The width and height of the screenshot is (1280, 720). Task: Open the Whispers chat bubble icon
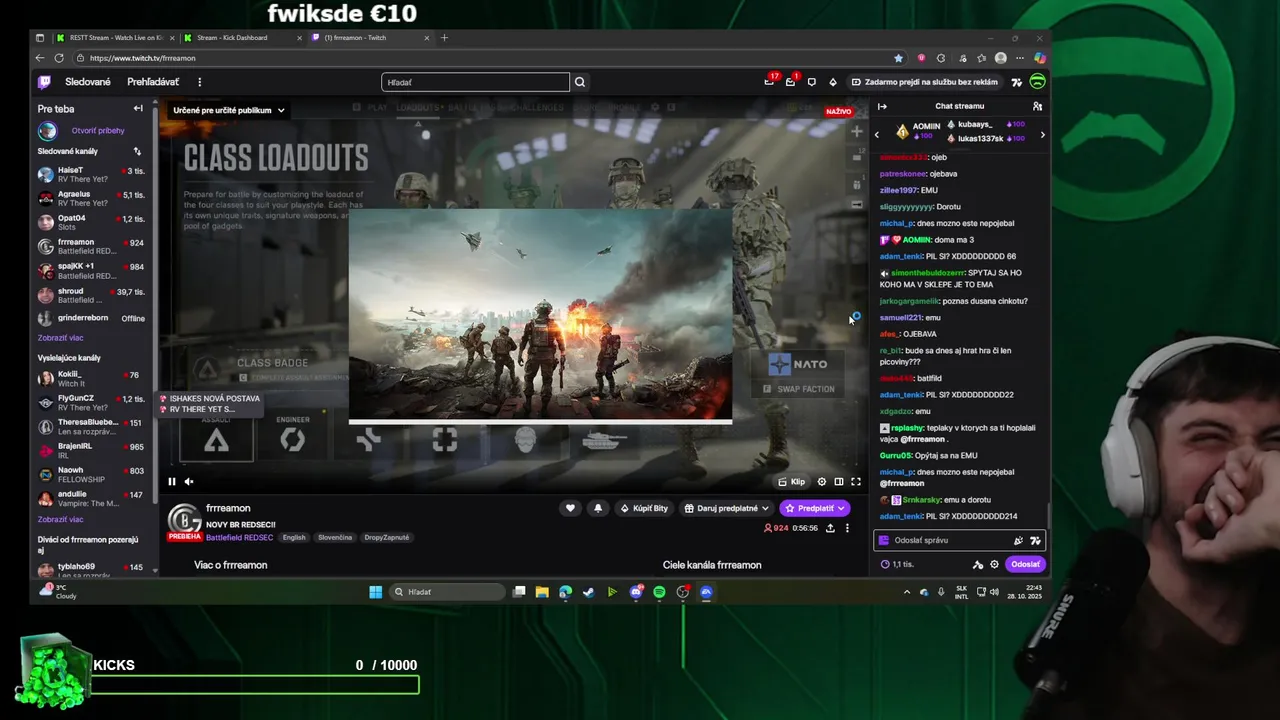click(x=811, y=82)
